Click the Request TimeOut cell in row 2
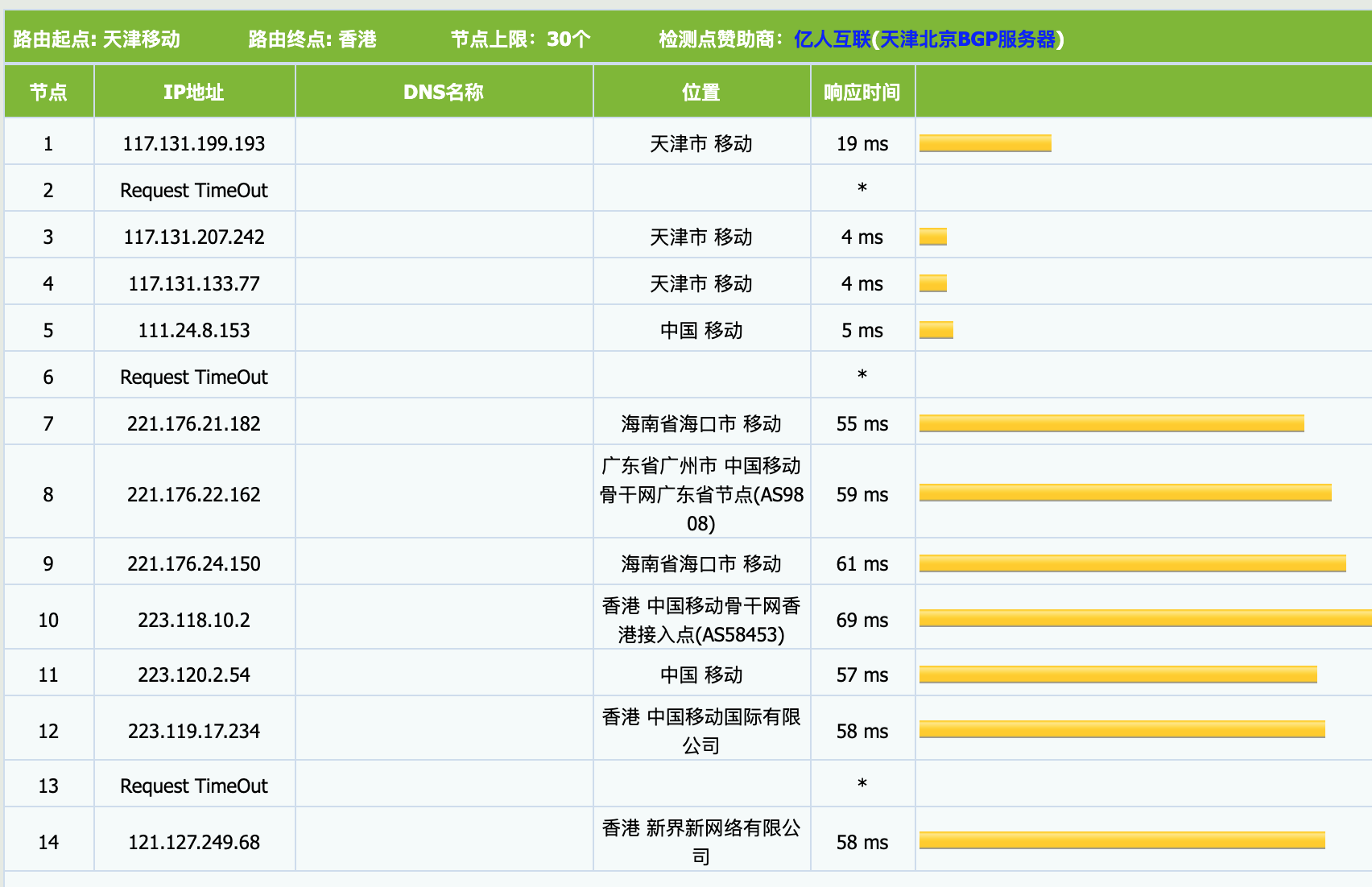Screen dimensions: 1372x887 point(194,190)
